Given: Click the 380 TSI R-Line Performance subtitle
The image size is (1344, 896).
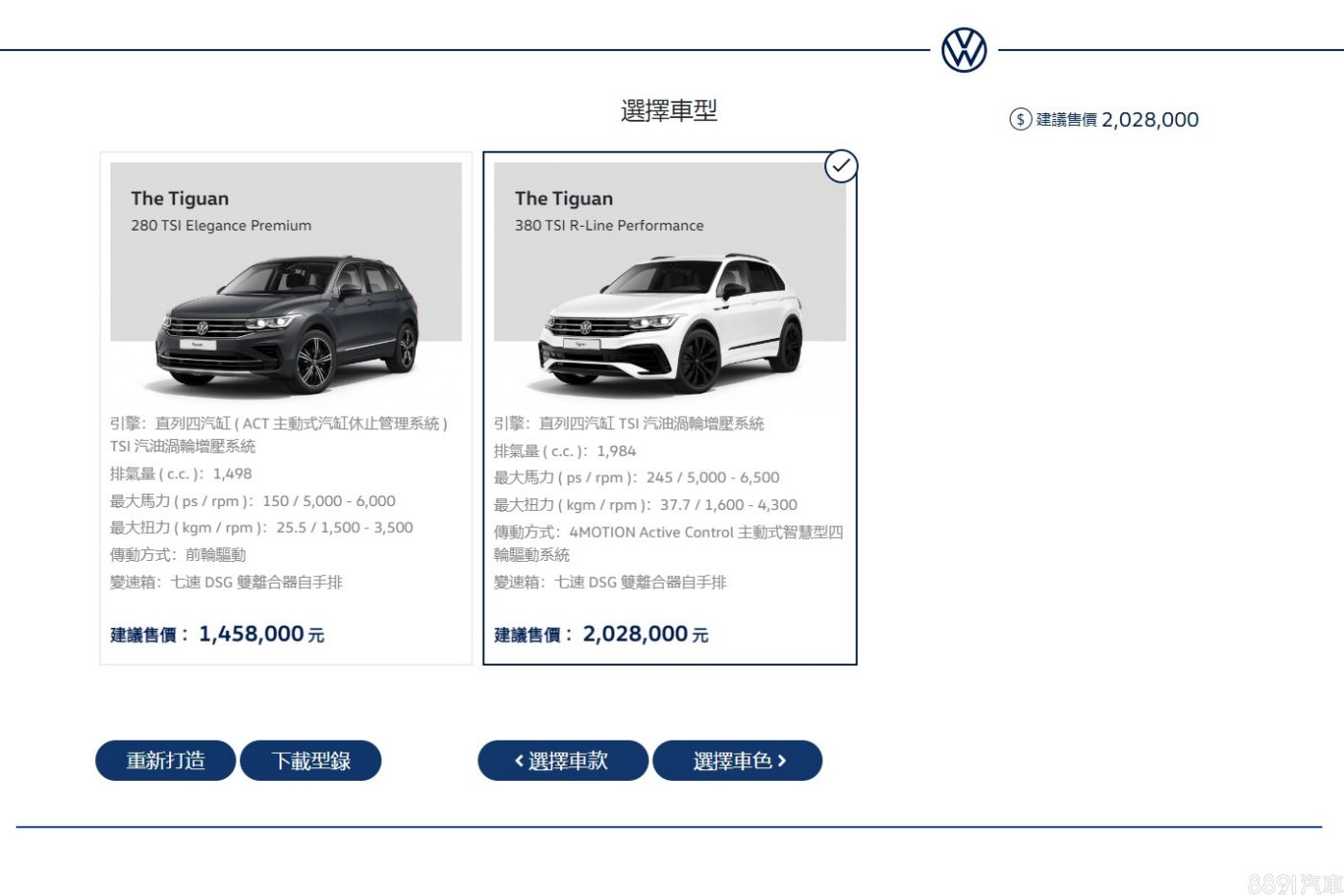Looking at the screenshot, I should [x=609, y=226].
